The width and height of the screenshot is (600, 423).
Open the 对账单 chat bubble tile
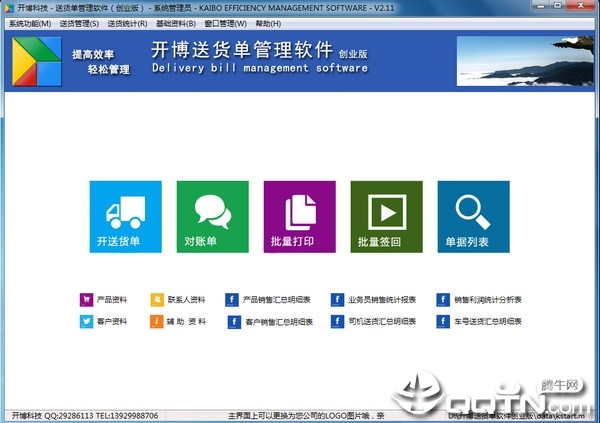(212, 217)
